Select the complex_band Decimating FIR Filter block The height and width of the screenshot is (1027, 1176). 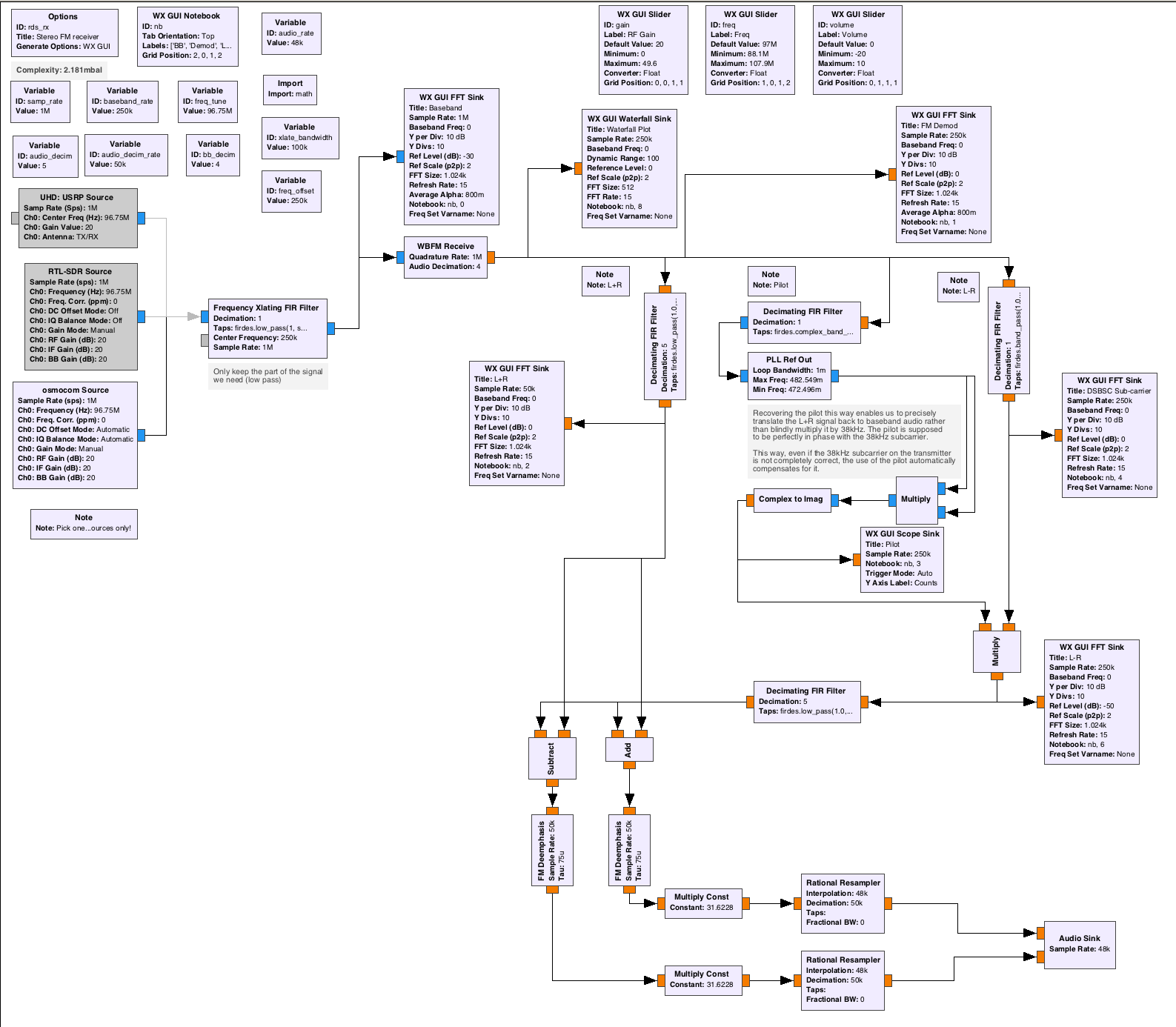[x=804, y=322]
